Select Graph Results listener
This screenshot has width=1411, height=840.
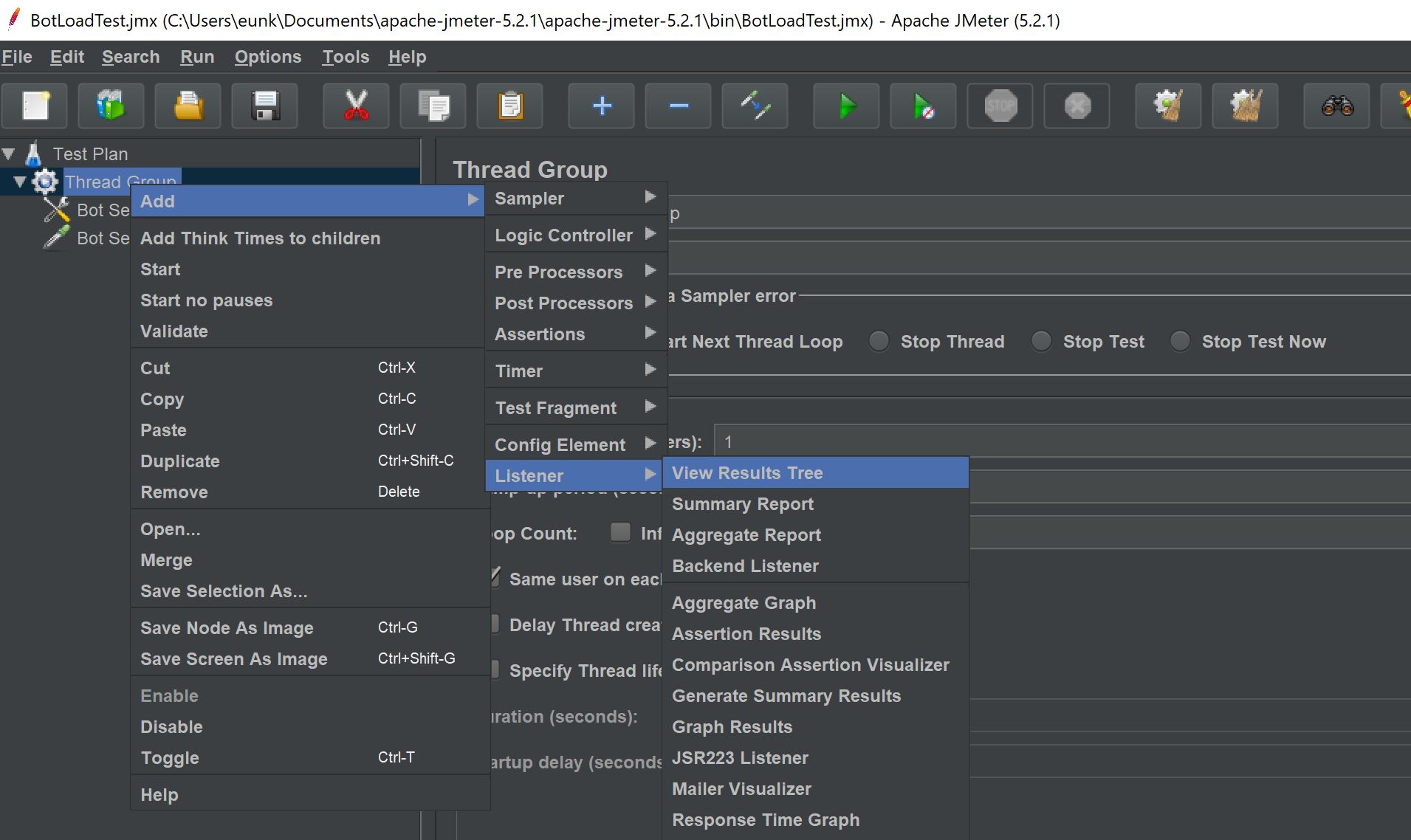[815, 726]
